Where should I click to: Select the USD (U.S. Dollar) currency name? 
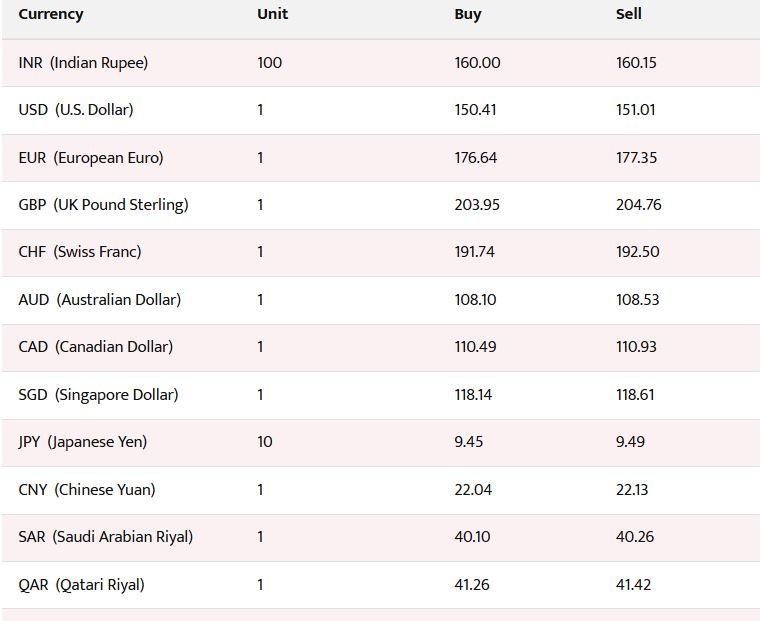[76, 110]
